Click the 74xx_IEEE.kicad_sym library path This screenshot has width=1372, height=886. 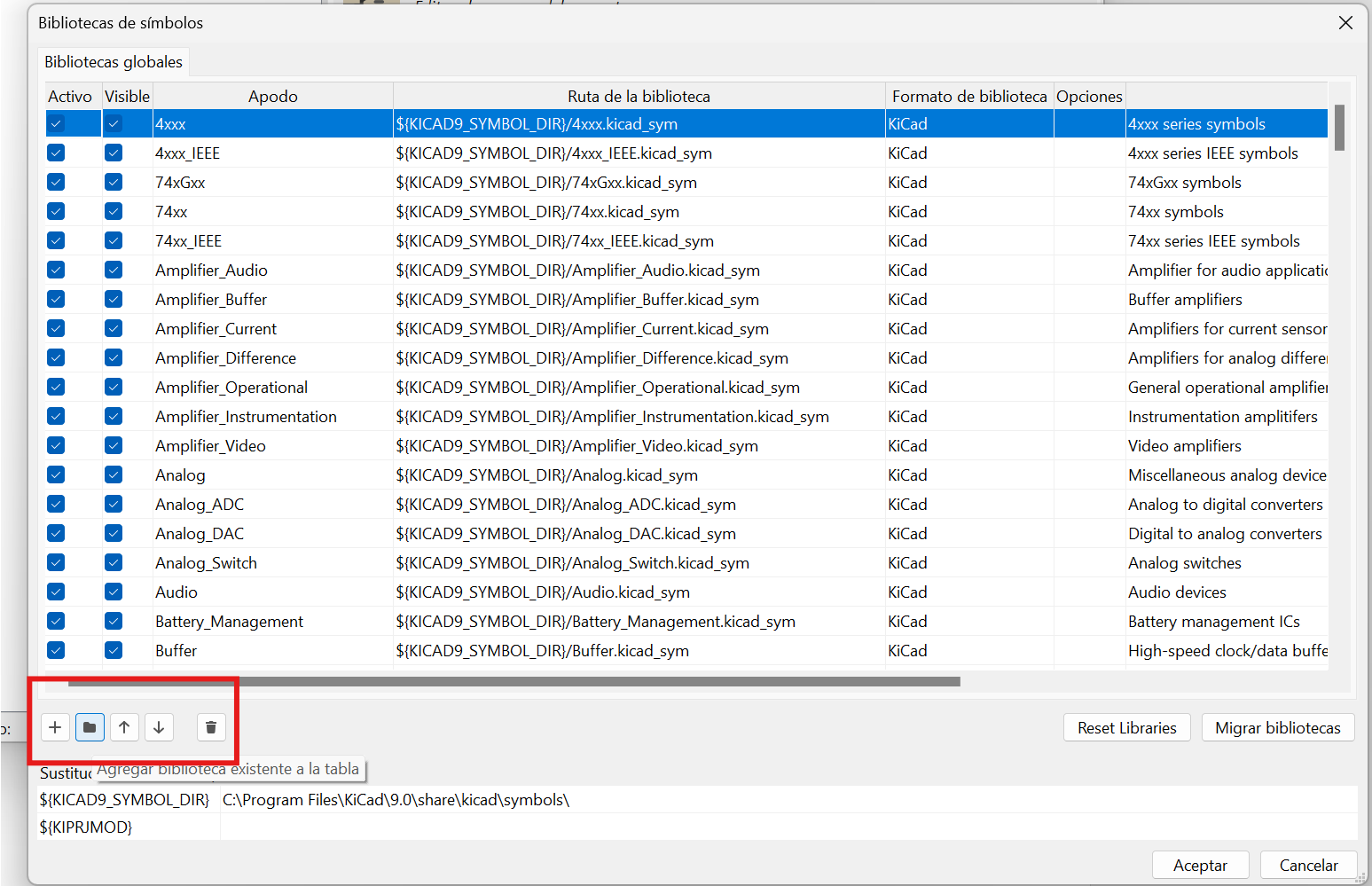639,240
